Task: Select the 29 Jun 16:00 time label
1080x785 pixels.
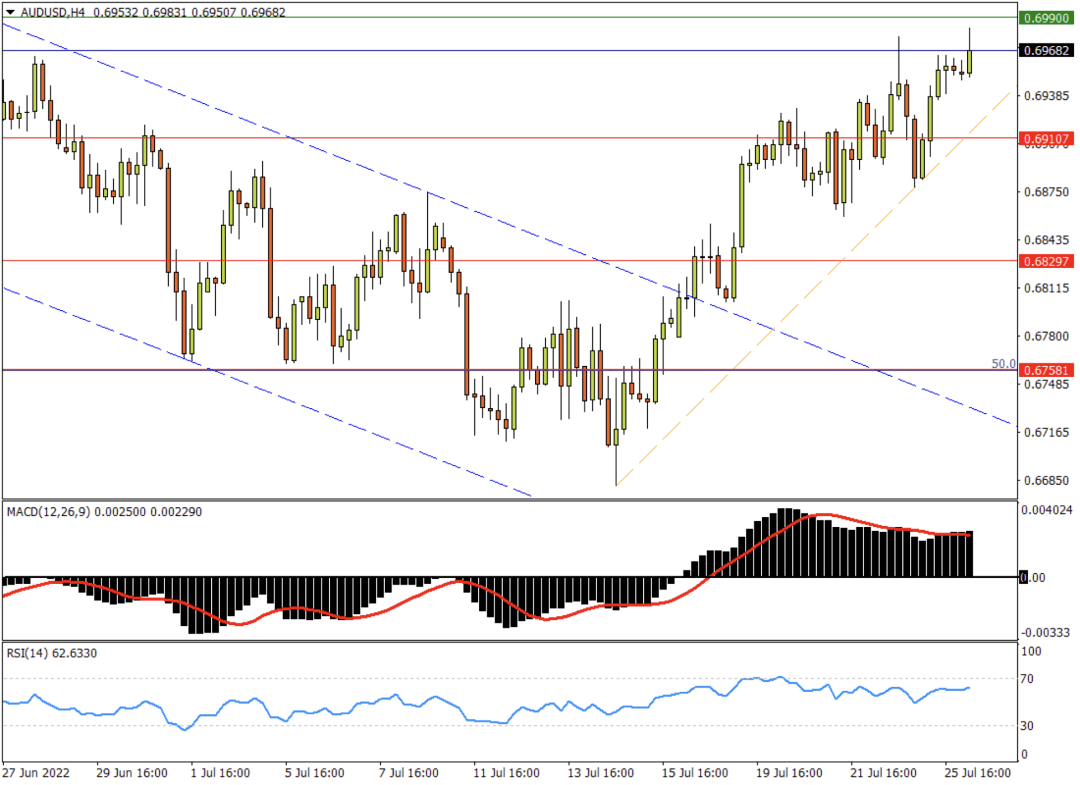Action: 132,772
